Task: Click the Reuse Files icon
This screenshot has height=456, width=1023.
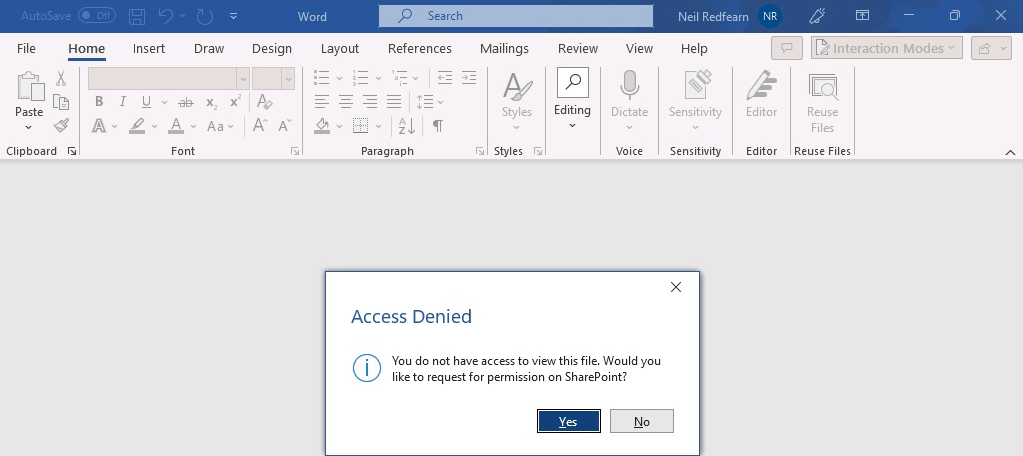Action: [822, 88]
